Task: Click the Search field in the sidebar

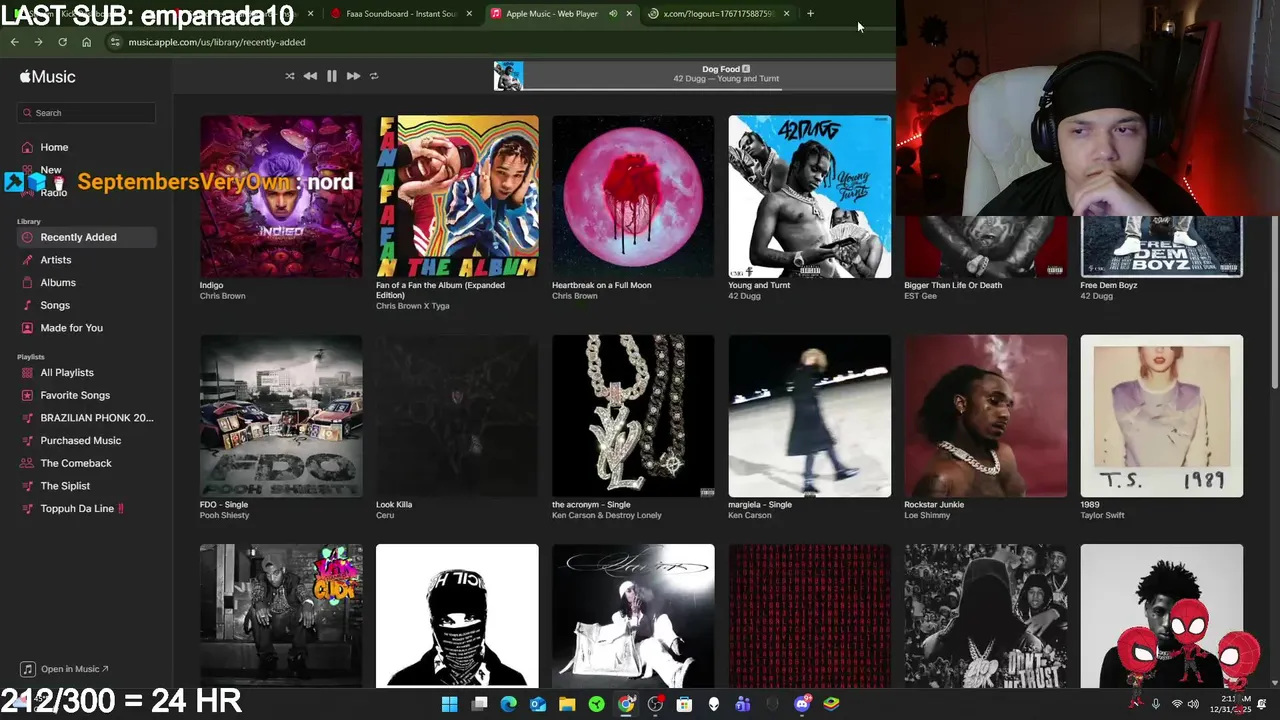Action: tap(86, 113)
